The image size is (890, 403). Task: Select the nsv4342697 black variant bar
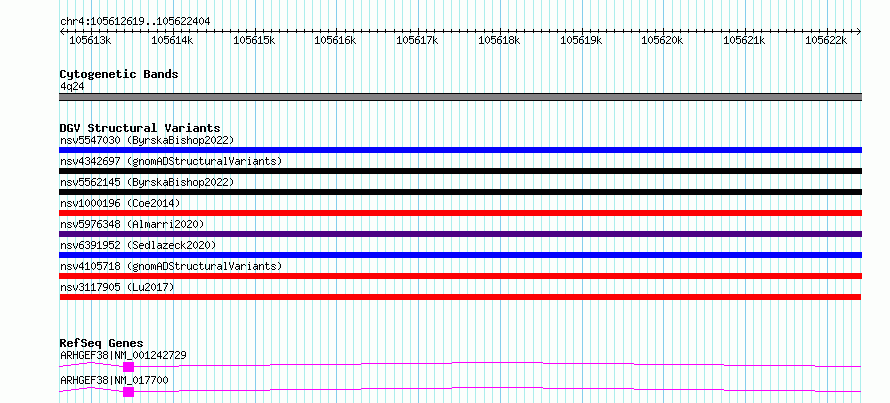tap(460, 171)
